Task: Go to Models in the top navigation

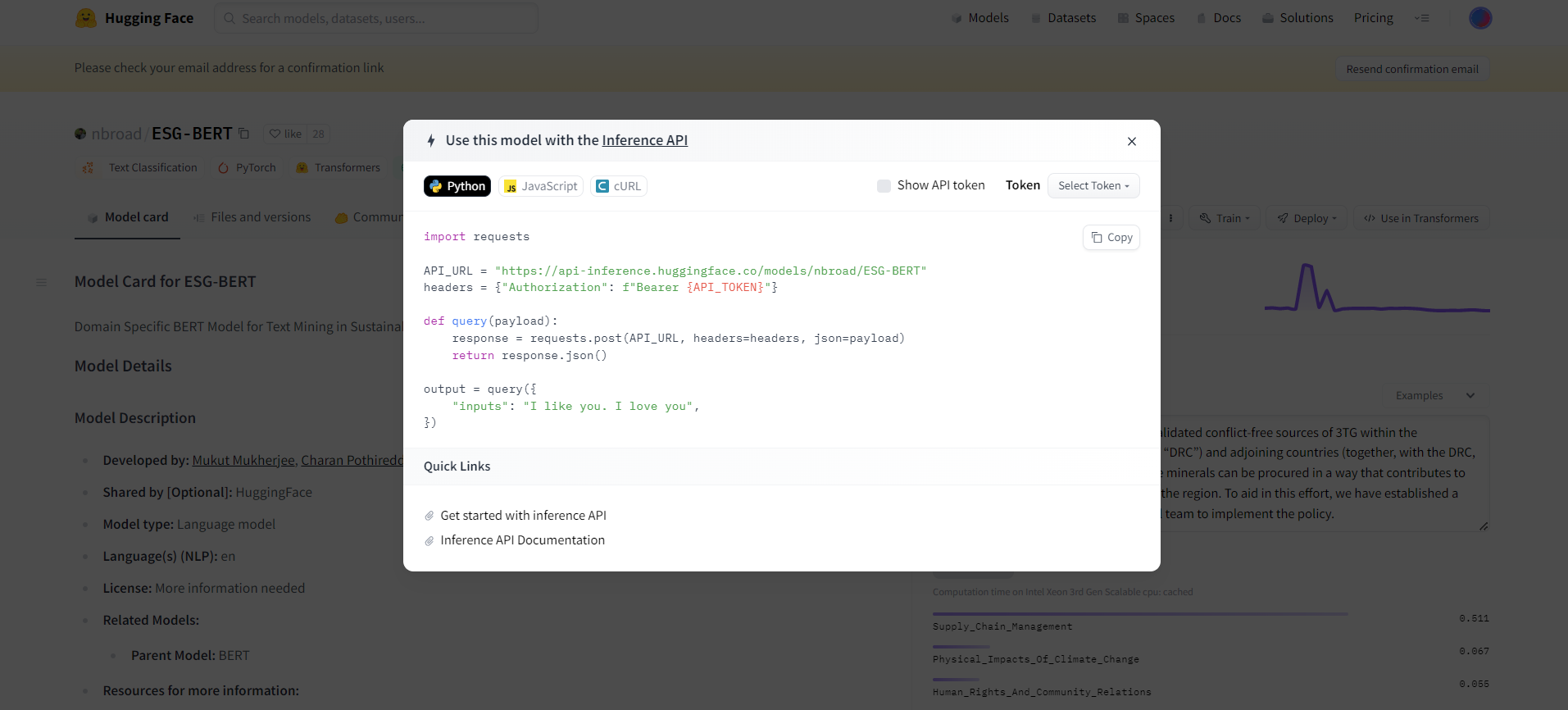Action: [979, 18]
